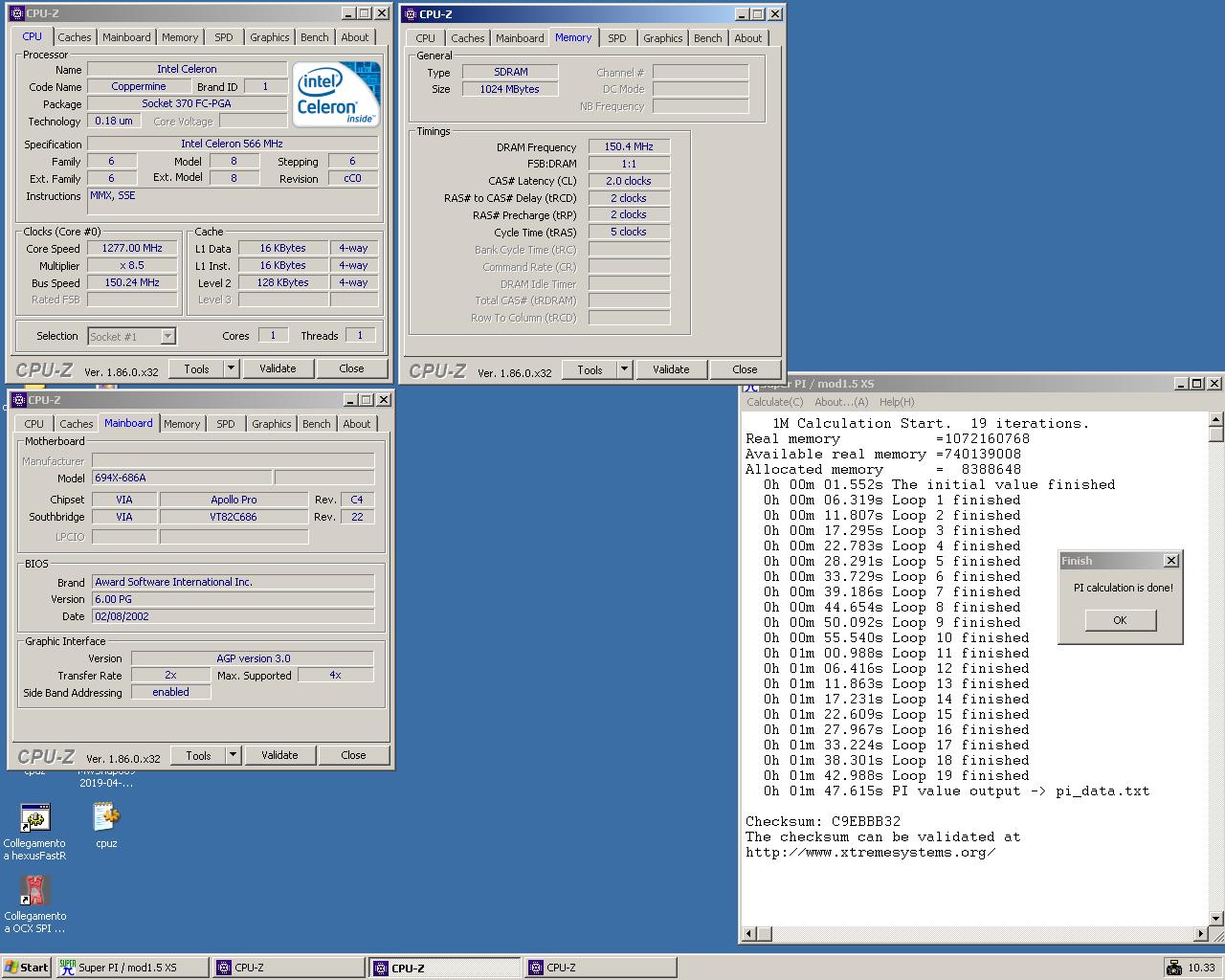Click CPU-Z title icon in Mainboard window
The height and width of the screenshot is (980, 1225).
17,400
